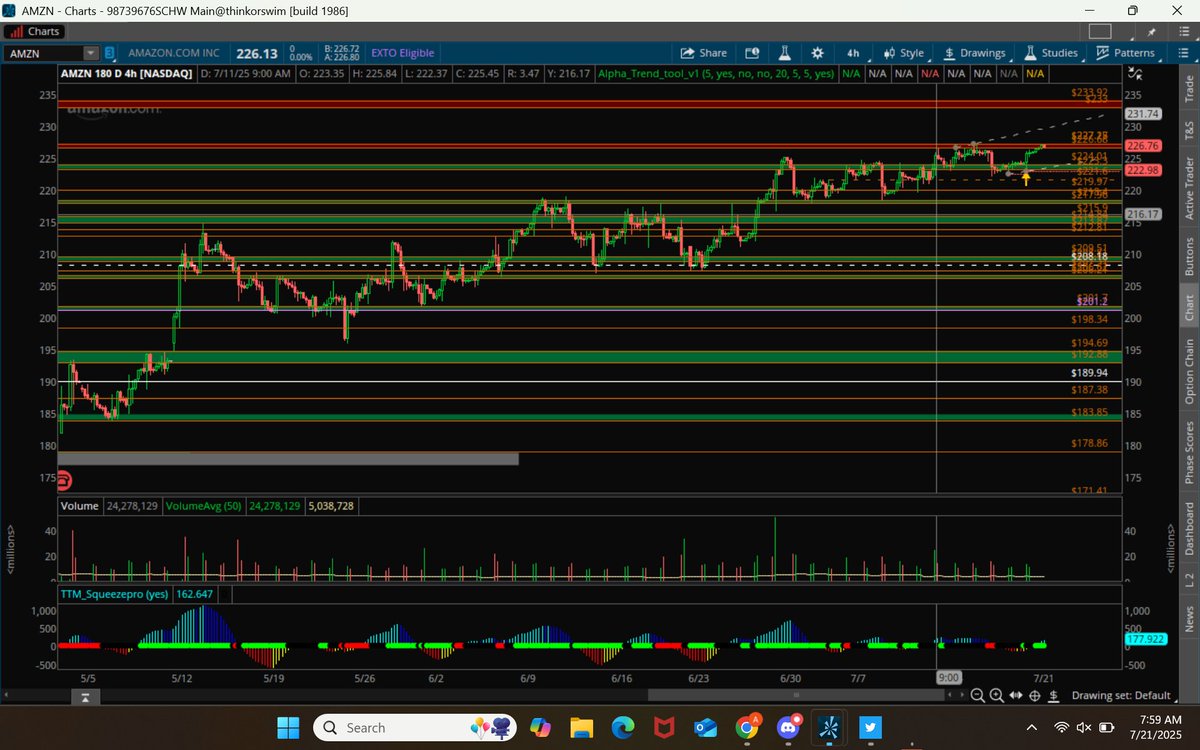Open the Buttons side tab

[x=1189, y=257]
